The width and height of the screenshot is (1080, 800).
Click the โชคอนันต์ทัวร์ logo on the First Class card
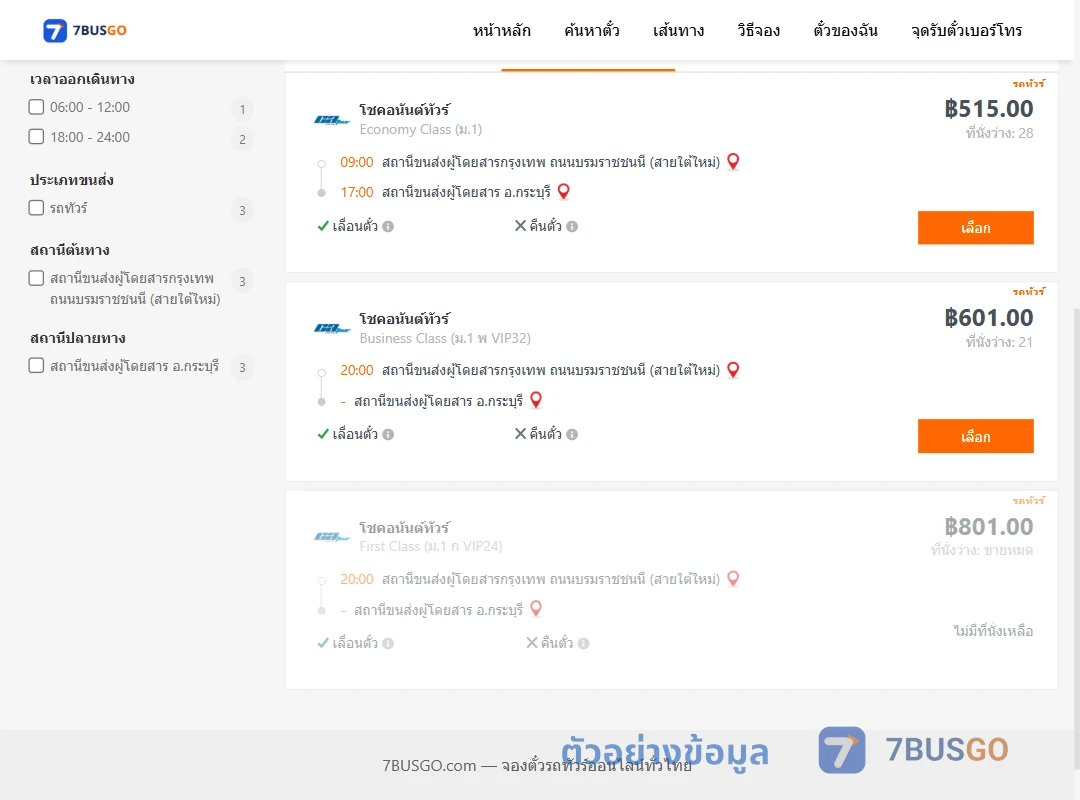pyautogui.click(x=332, y=537)
